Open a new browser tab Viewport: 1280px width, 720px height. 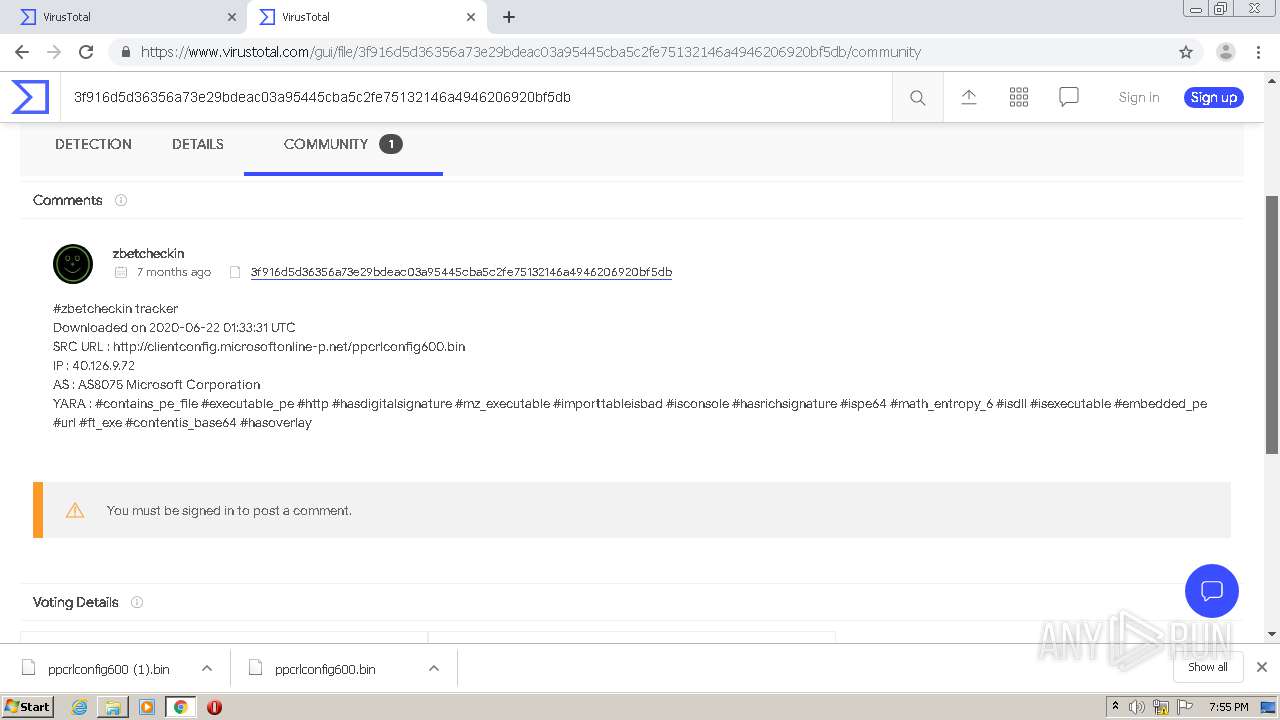[509, 17]
